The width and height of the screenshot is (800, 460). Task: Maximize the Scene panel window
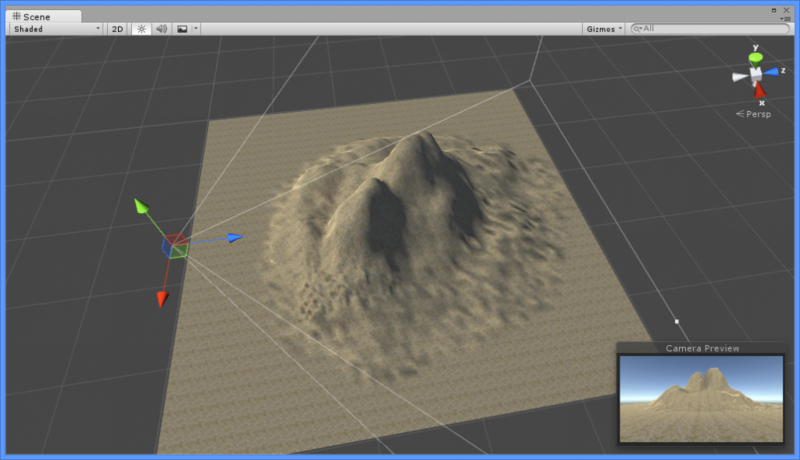pyautogui.click(x=774, y=10)
